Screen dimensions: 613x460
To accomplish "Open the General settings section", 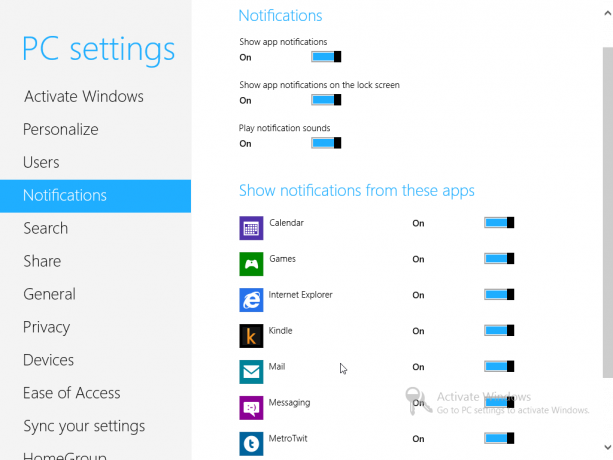I will point(49,294).
